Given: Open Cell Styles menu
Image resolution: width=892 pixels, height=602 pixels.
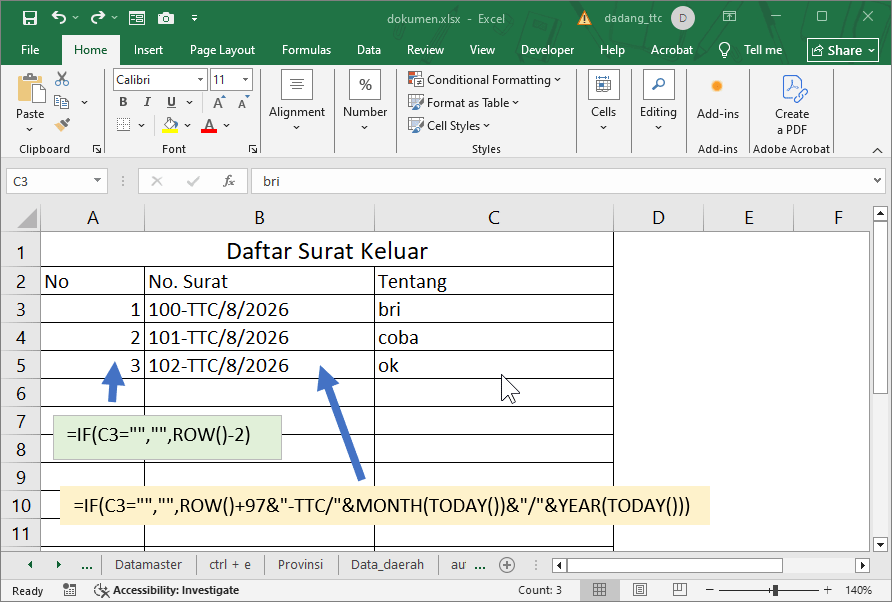Looking at the screenshot, I should [449, 125].
